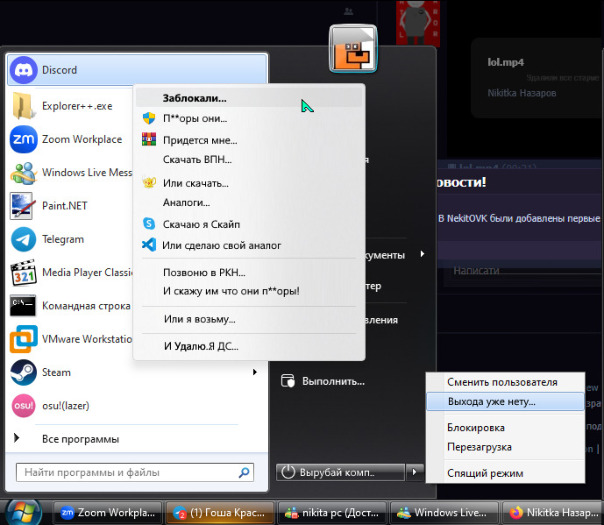Click Skype icon in jump list
604x525 pixels.
point(149,224)
